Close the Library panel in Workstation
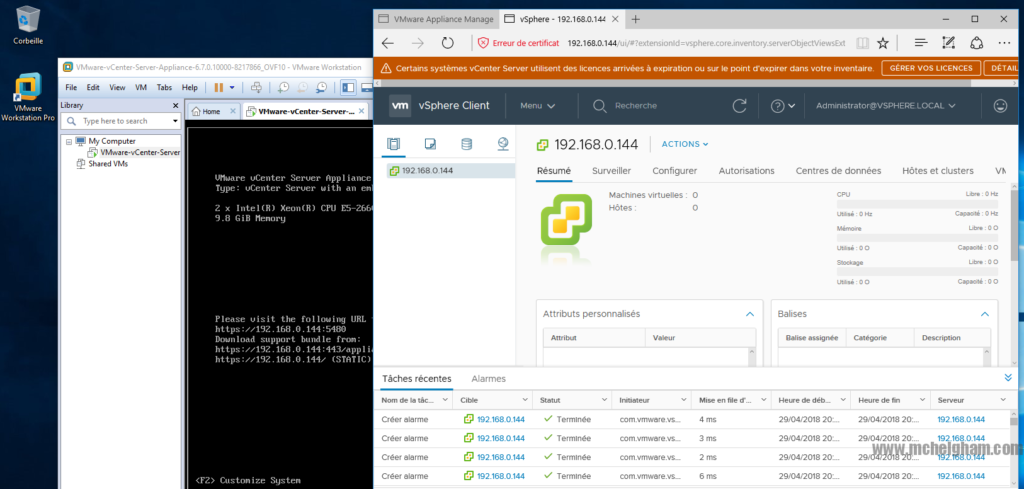This screenshot has width=1024, height=489. [x=175, y=105]
